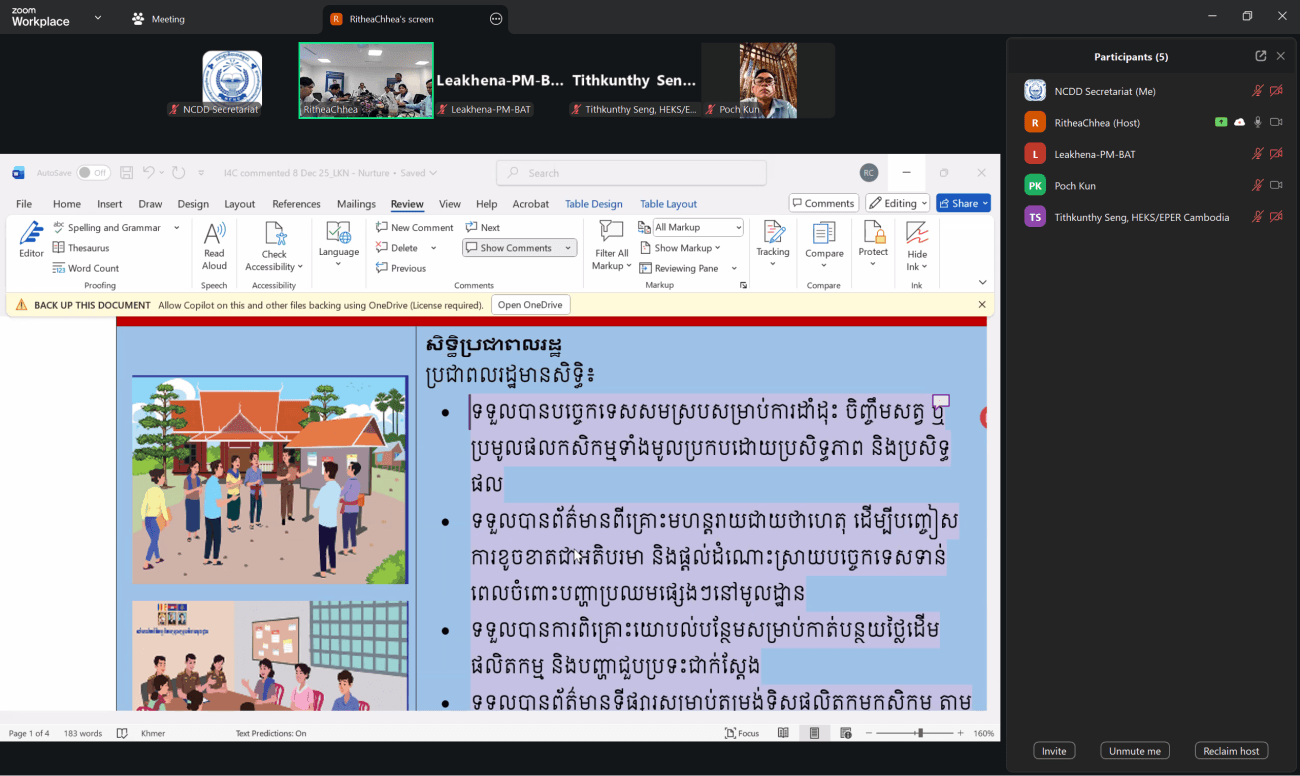This screenshot has width=1300, height=776.
Task: Adjust the zoom level slider
Action: (919, 733)
